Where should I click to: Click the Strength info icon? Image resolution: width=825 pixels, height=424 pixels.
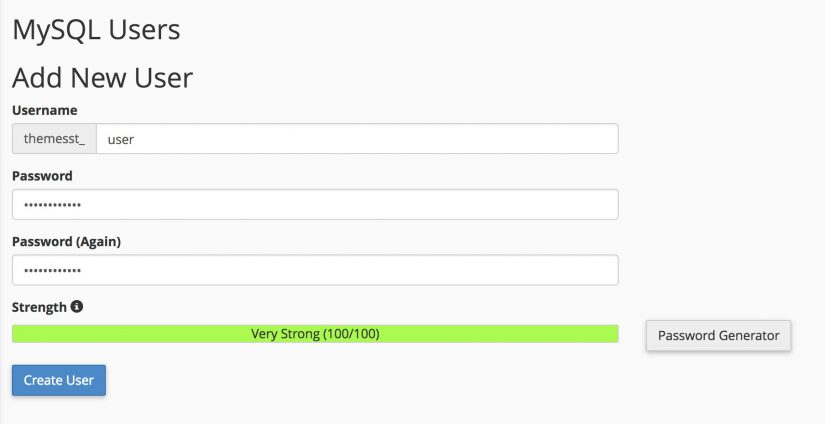tap(77, 306)
